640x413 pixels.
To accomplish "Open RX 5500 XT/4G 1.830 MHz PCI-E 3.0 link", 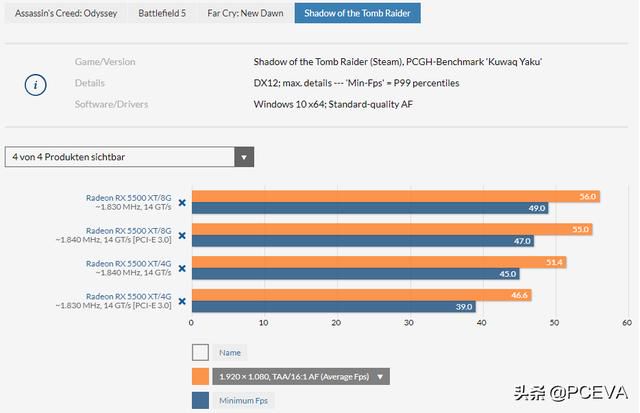I will pyautogui.click(x=129, y=296).
